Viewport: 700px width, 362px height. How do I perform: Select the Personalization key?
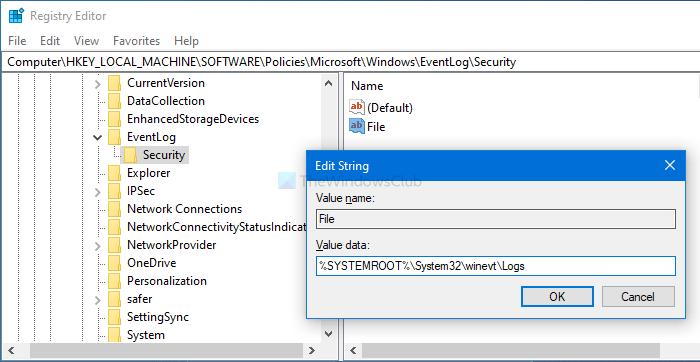pos(167,281)
